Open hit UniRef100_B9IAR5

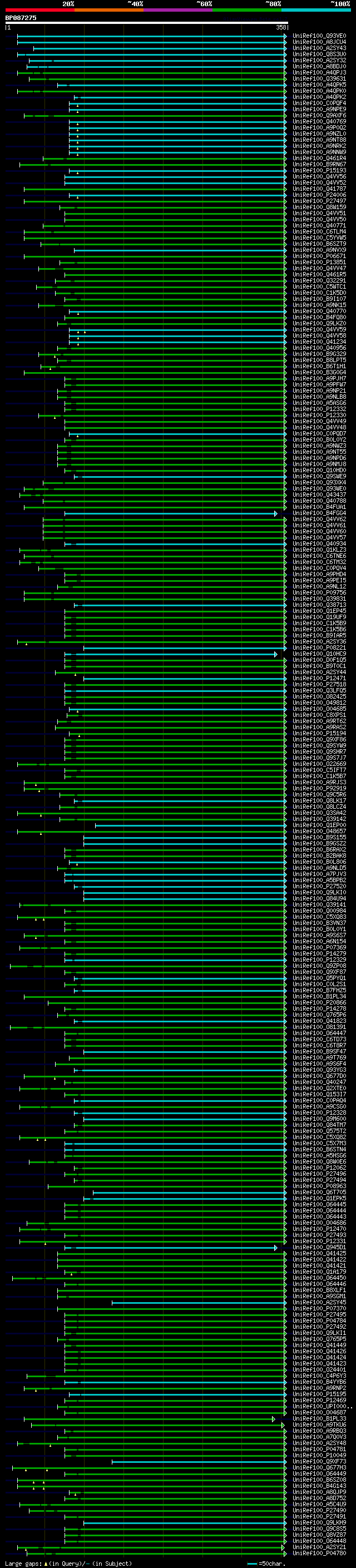coord(319,635)
